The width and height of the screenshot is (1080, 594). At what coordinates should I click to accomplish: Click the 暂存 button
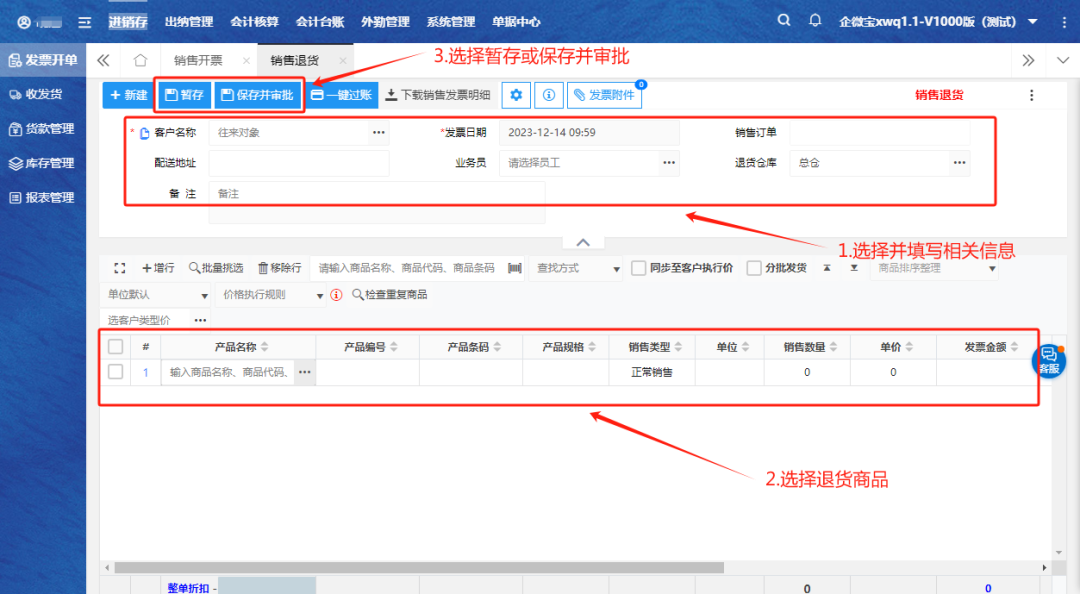[184, 95]
